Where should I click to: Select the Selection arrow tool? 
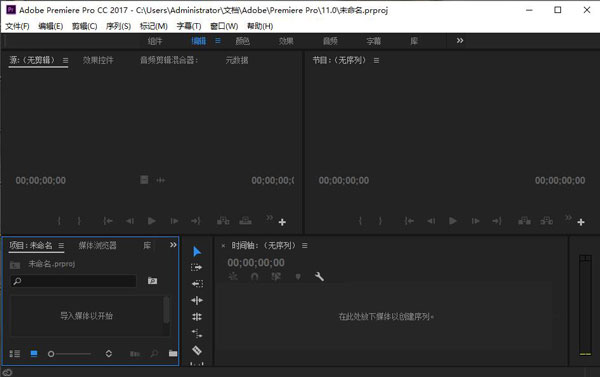point(197,251)
